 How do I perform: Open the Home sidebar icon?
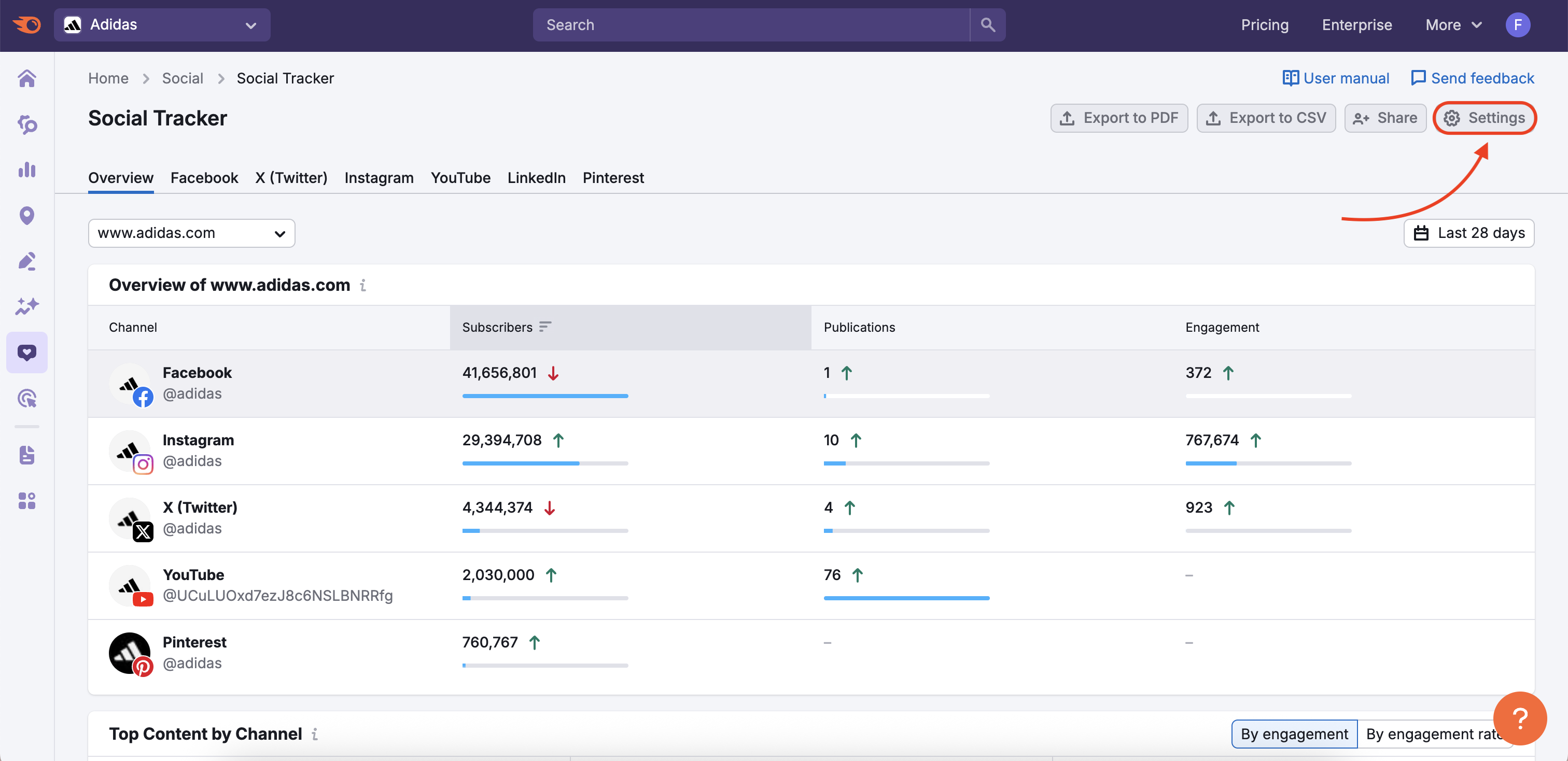coord(27,78)
